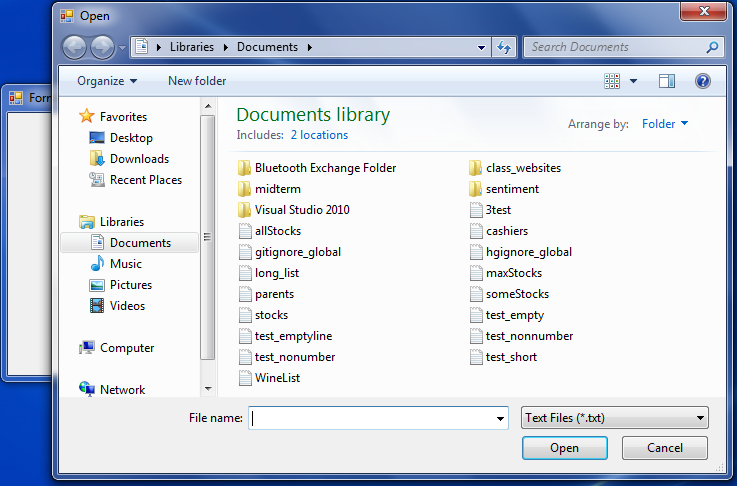The height and width of the screenshot is (486, 737).
Task: Click the navigation pane scroll up arrow
Action: tap(208, 106)
